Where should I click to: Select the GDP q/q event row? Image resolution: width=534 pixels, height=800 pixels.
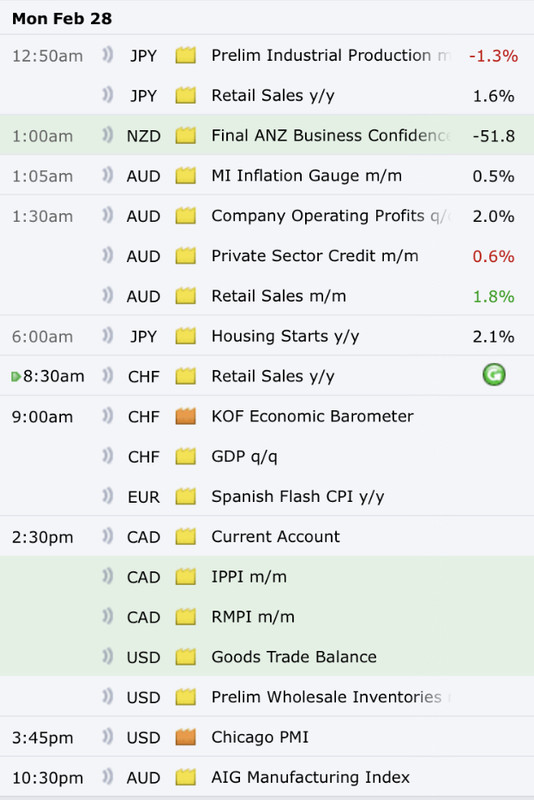pos(267,456)
